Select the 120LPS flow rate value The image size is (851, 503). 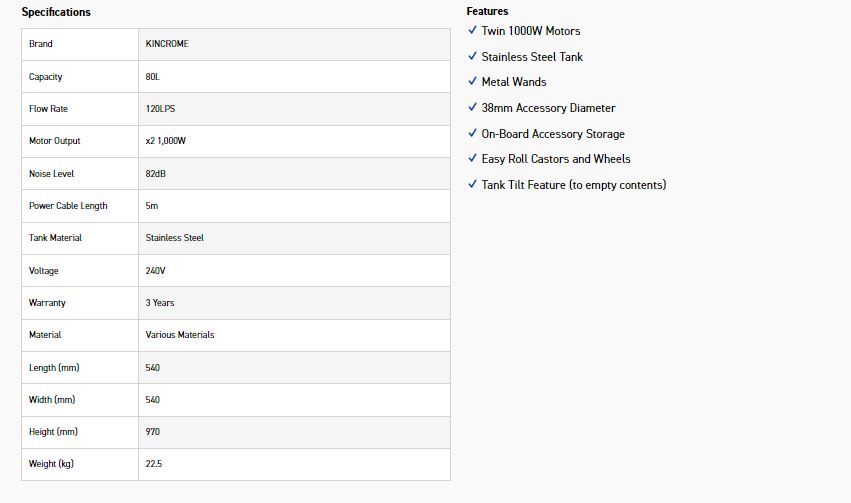pyautogui.click(x=160, y=109)
